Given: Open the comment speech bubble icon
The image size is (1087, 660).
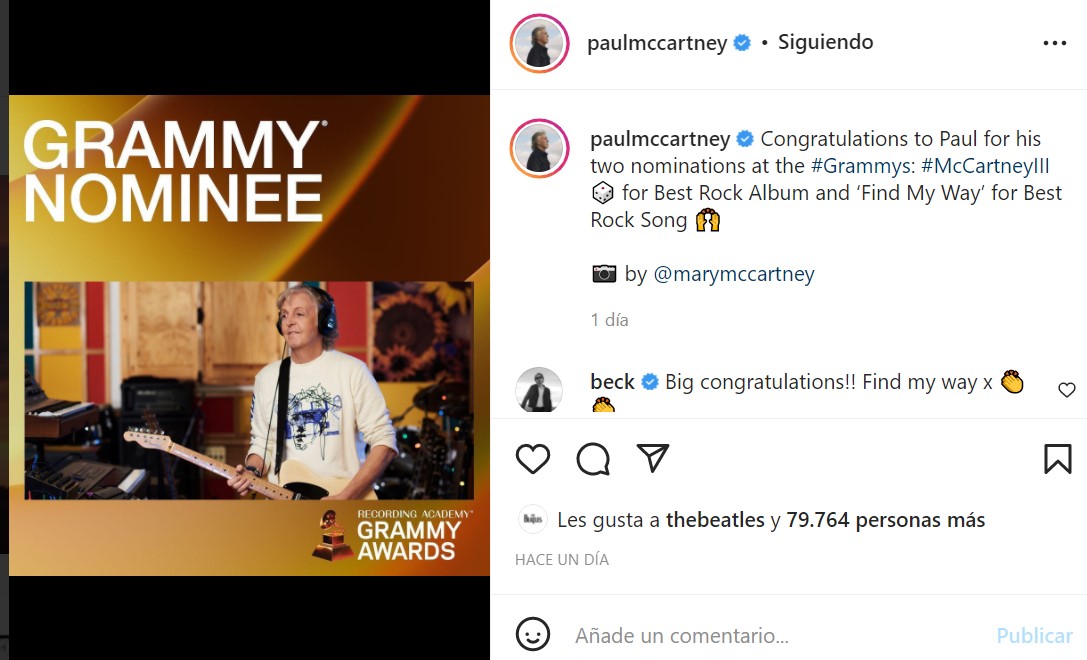Looking at the screenshot, I should click(593, 459).
